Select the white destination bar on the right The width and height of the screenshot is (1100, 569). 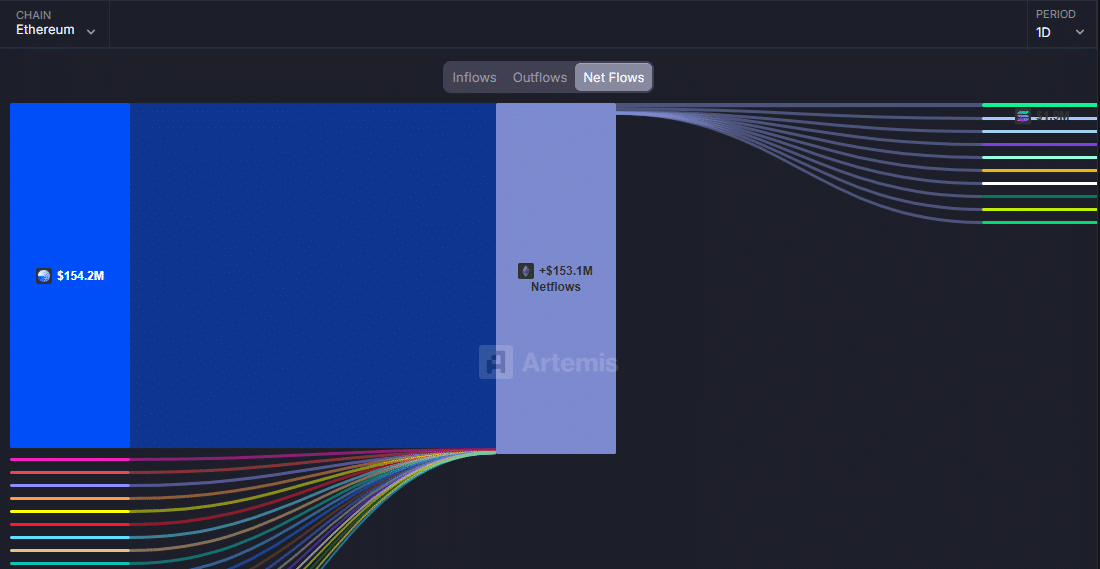tap(1039, 183)
